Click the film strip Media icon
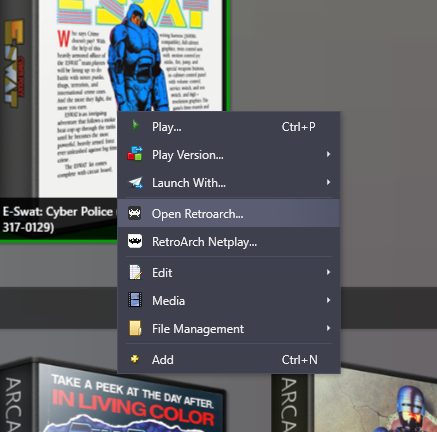 point(135,300)
